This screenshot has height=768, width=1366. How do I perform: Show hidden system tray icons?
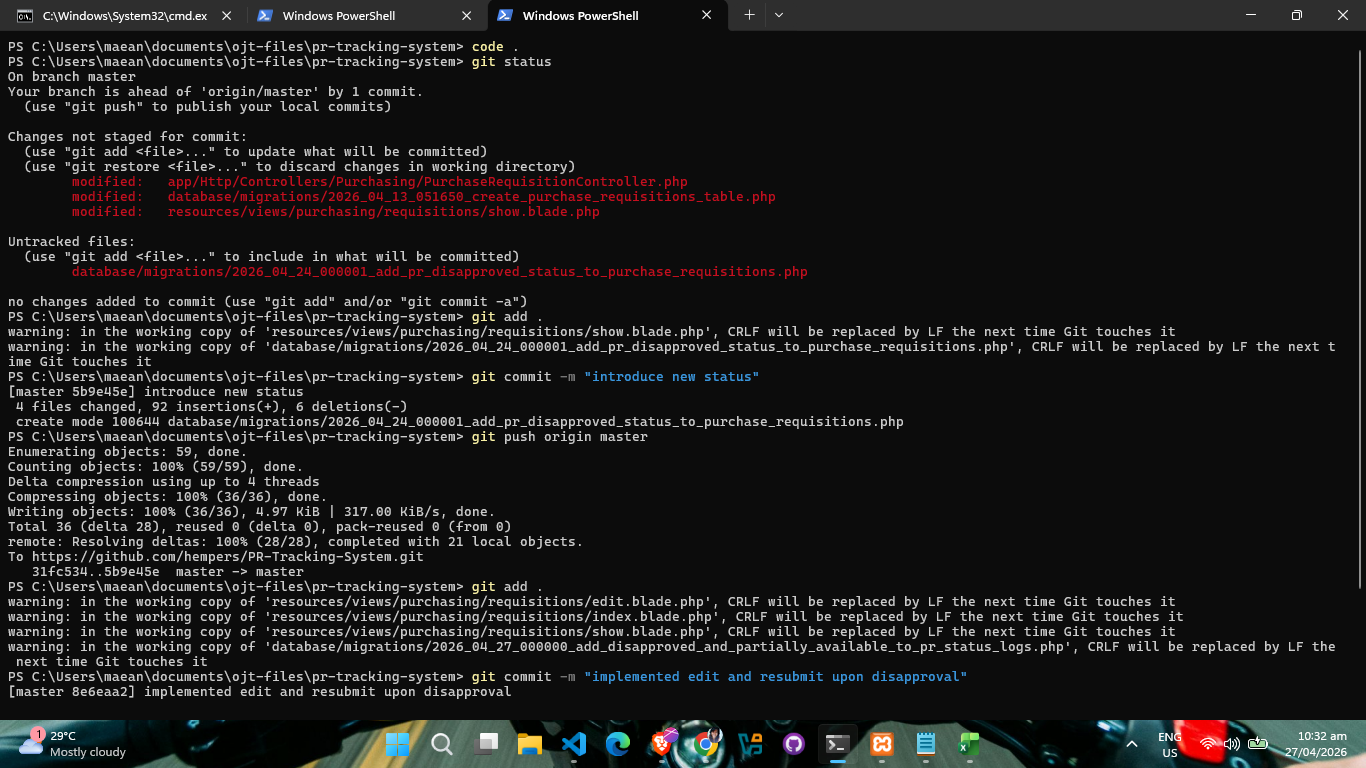coord(1132,744)
